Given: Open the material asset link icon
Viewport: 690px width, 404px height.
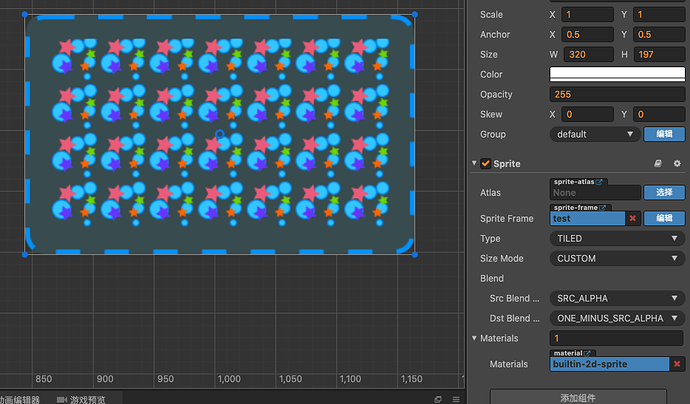Looking at the screenshot, I should click(x=587, y=353).
